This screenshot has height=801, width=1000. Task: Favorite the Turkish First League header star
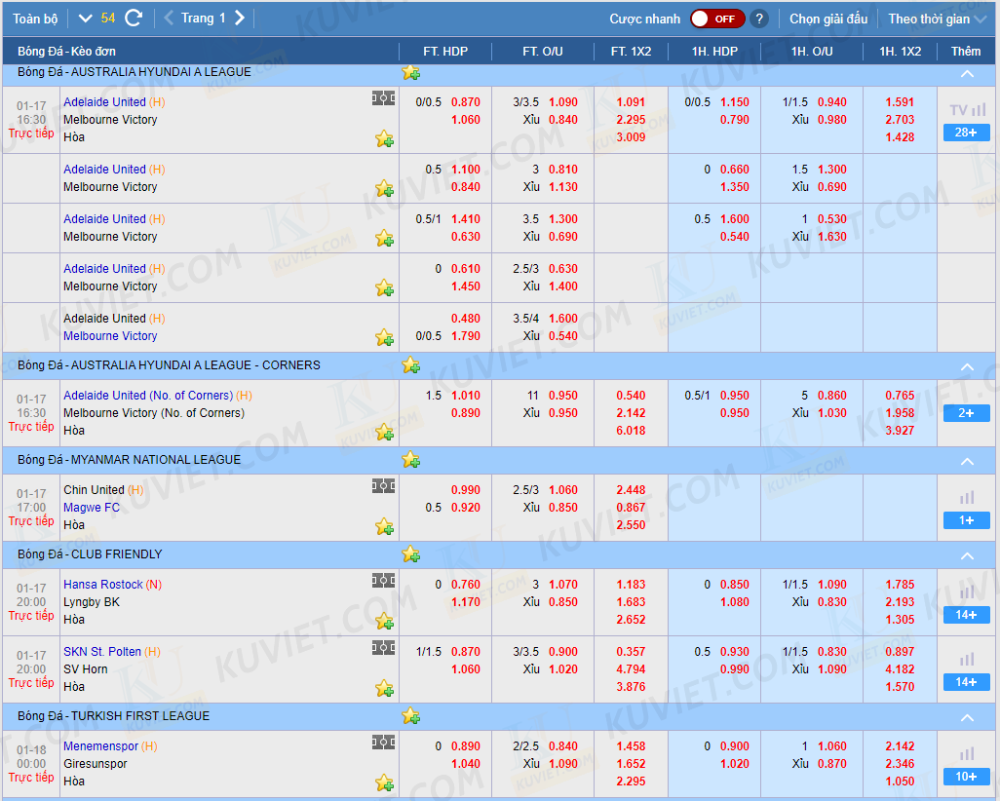tap(411, 716)
